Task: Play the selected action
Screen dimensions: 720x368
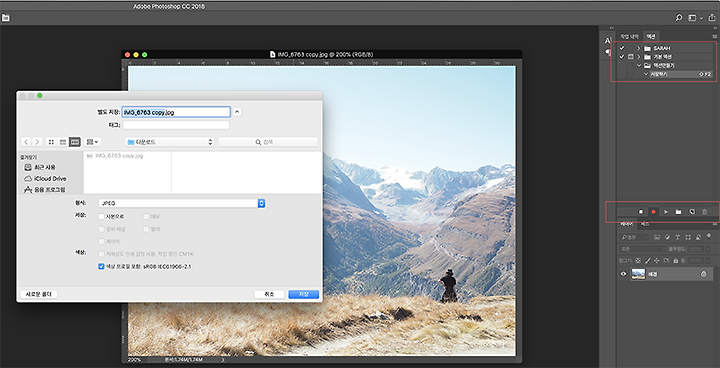Action: coord(666,212)
